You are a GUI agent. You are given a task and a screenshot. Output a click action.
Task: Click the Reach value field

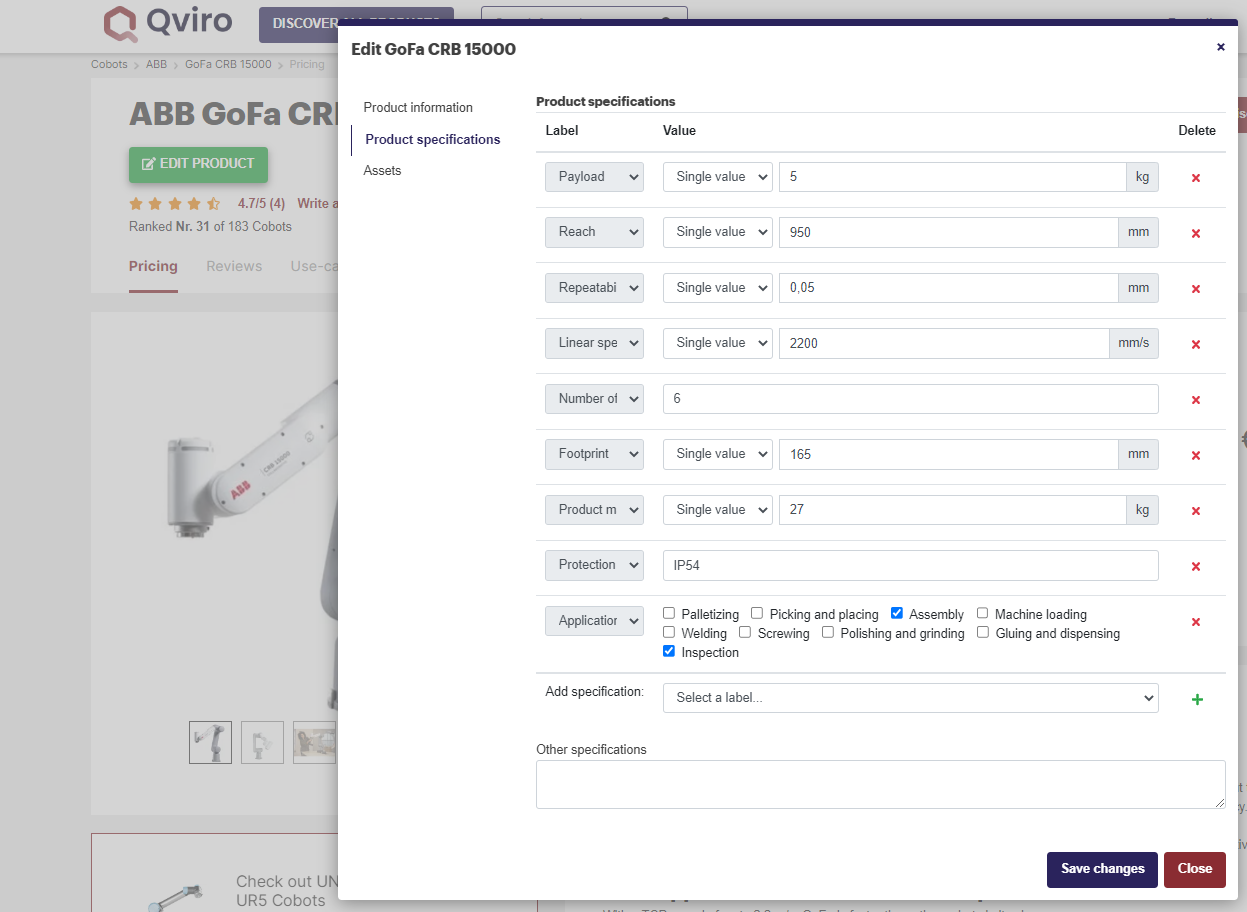pos(948,232)
